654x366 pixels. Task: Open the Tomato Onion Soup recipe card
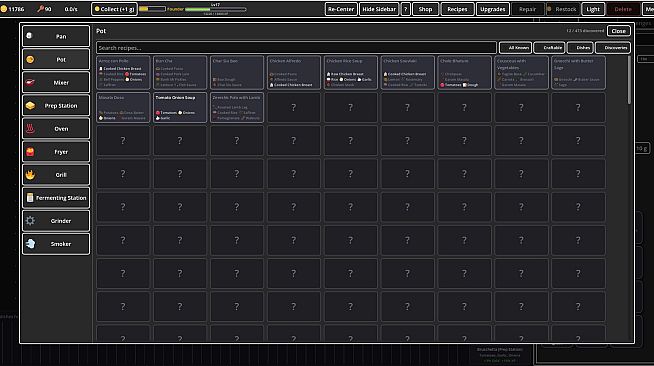tap(180, 108)
